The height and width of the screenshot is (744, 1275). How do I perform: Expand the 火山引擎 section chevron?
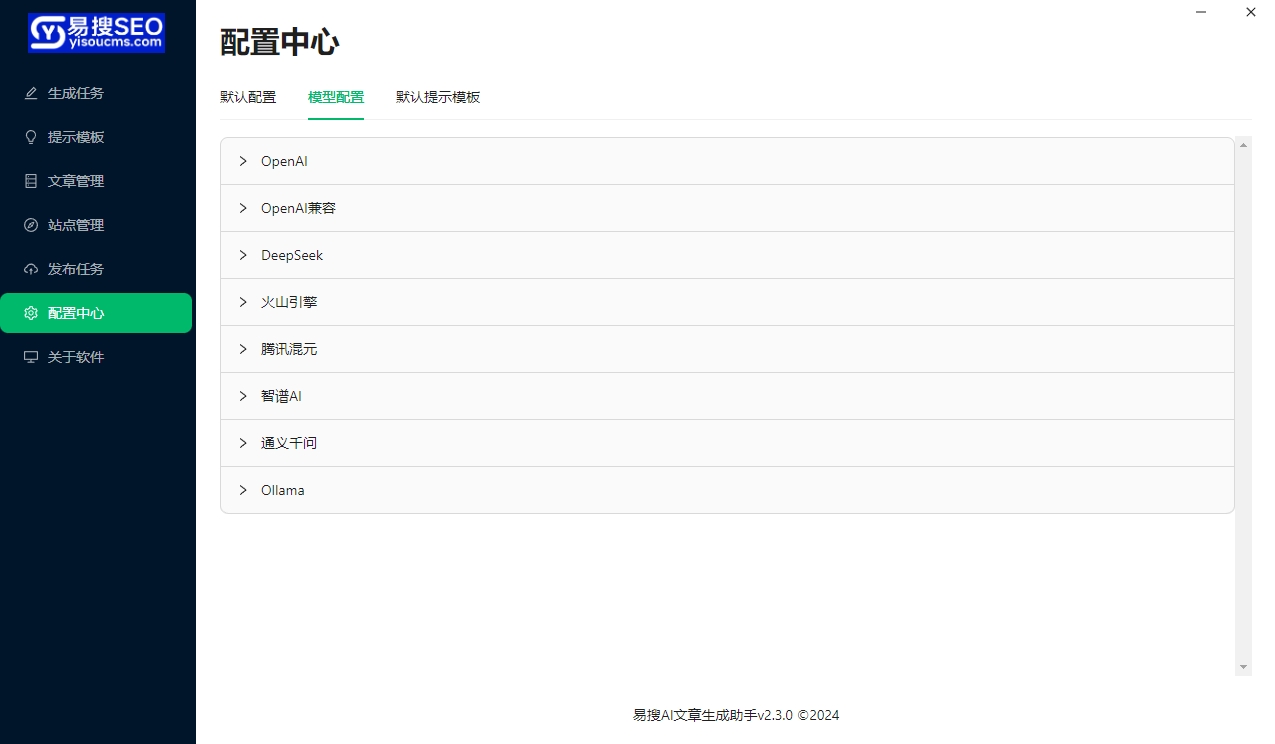click(243, 302)
